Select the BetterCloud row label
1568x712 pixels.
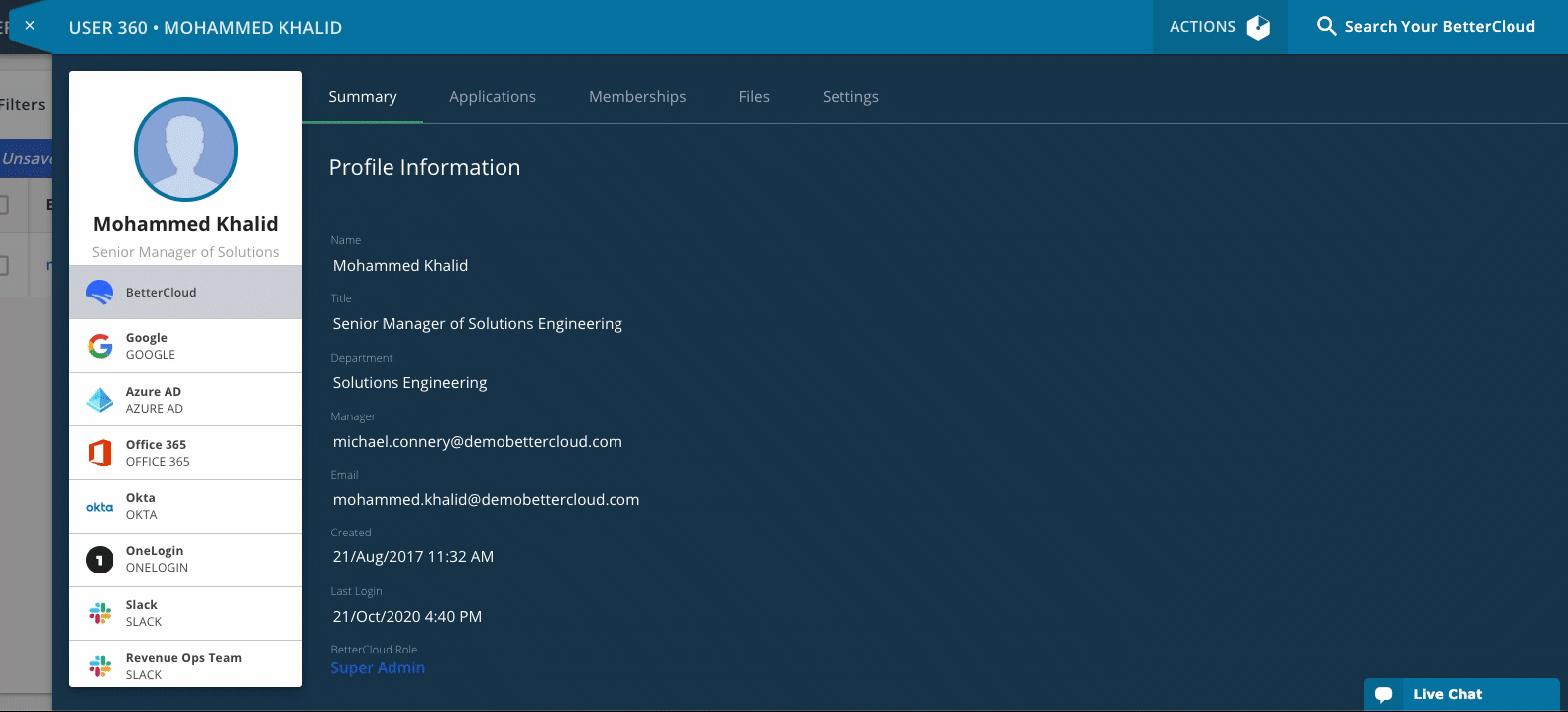click(x=162, y=293)
